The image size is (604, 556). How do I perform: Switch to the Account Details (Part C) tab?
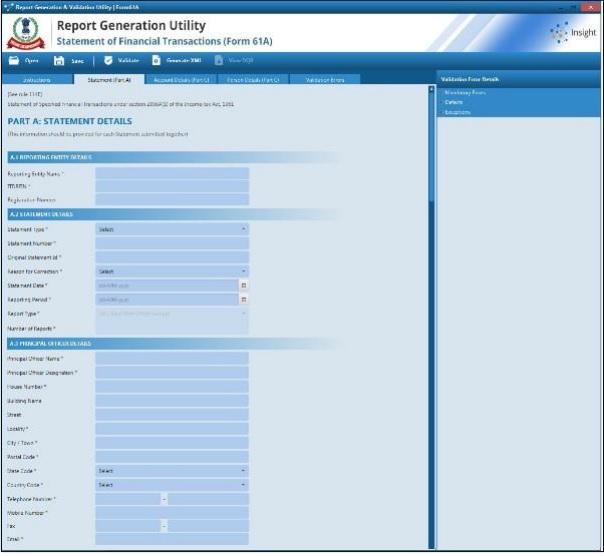[181, 79]
